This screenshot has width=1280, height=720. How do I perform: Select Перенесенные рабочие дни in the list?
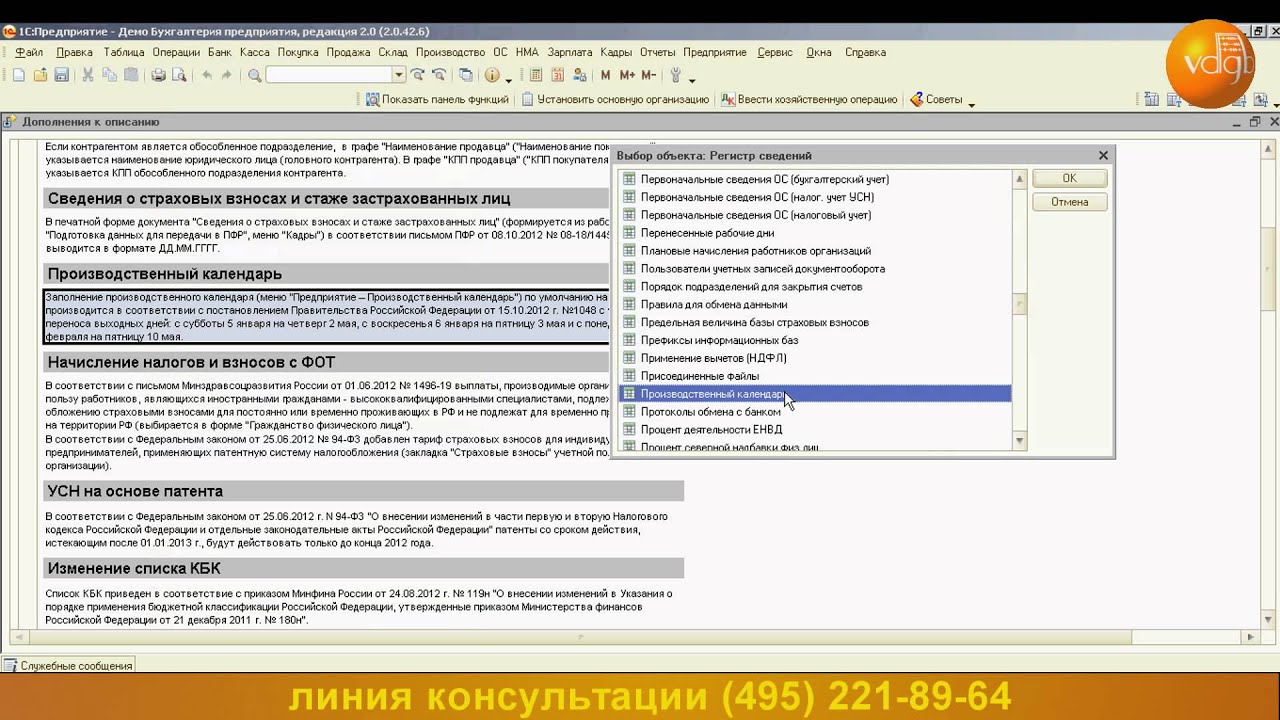tap(815, 233)
